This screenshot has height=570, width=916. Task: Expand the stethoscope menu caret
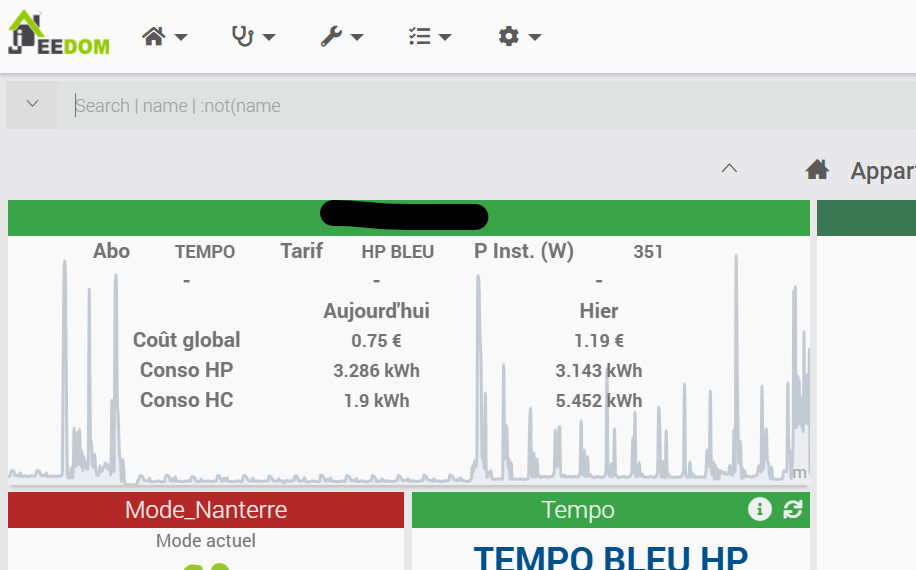click(x=269, y=37)
